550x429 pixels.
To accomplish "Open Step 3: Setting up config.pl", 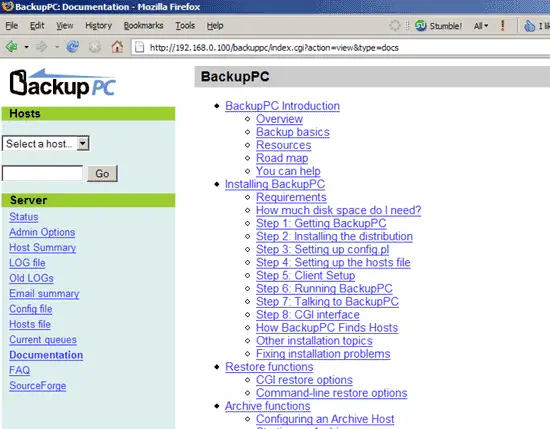I will coord(322,249).
